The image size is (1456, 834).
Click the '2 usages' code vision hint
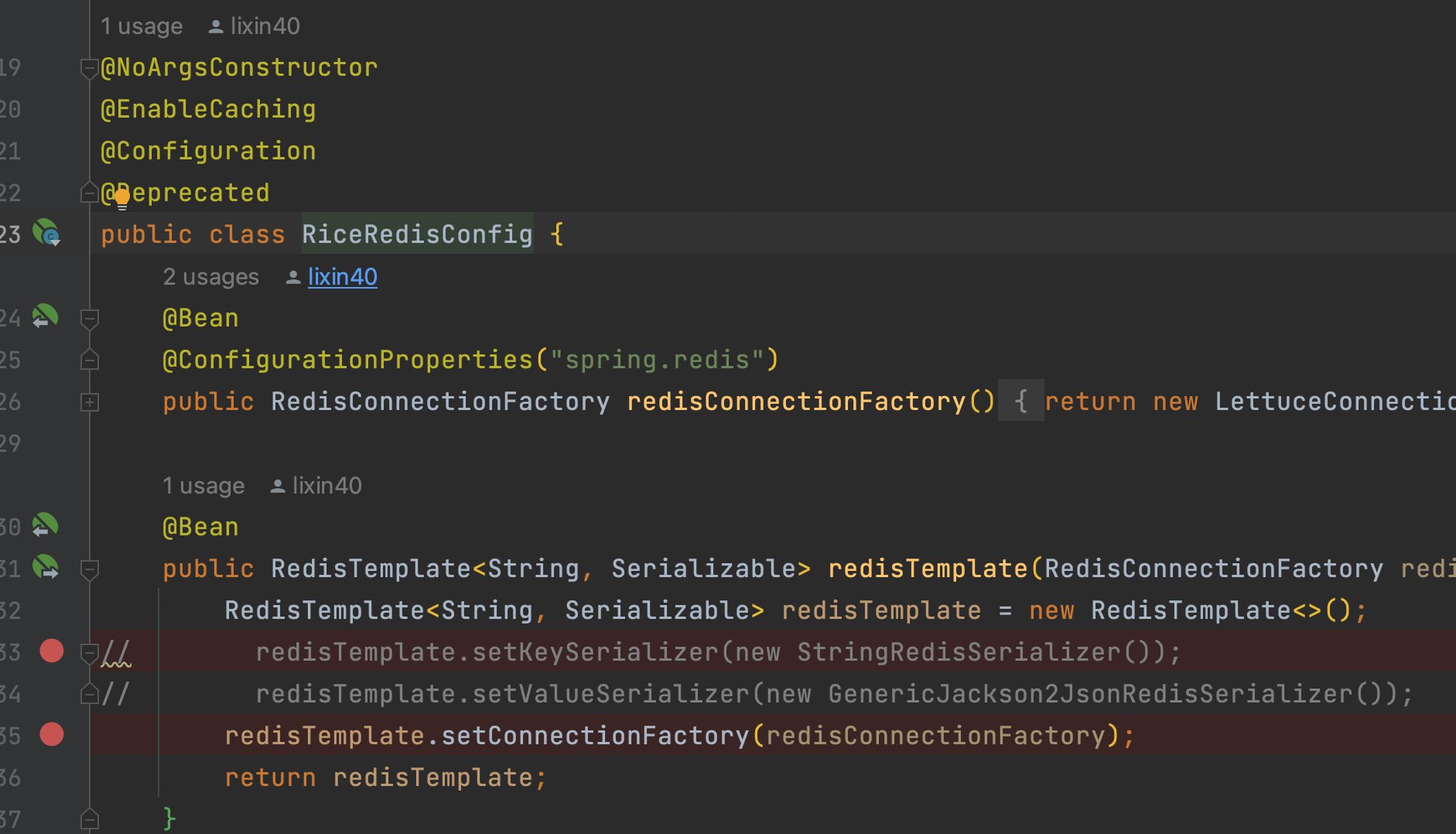click(x=210, y=276)
